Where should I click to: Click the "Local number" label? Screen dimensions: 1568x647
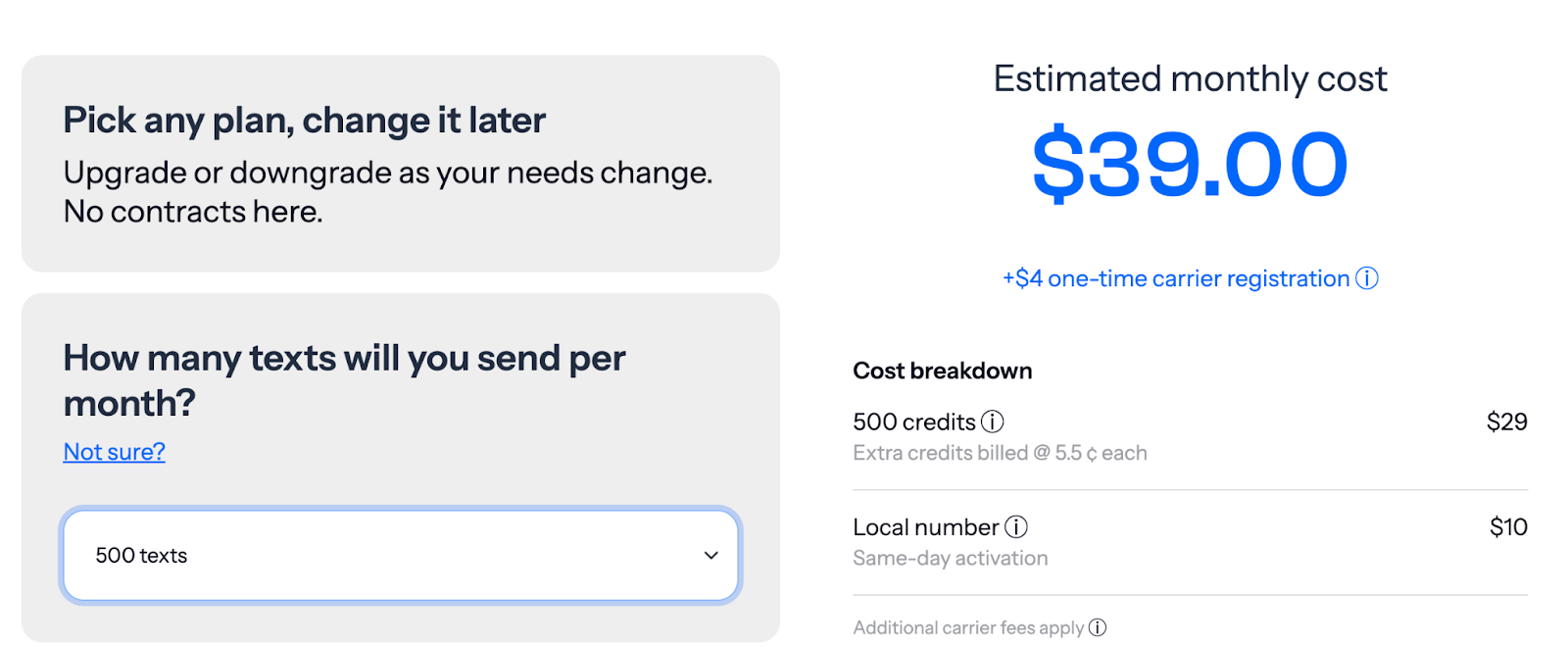(925, 527)
